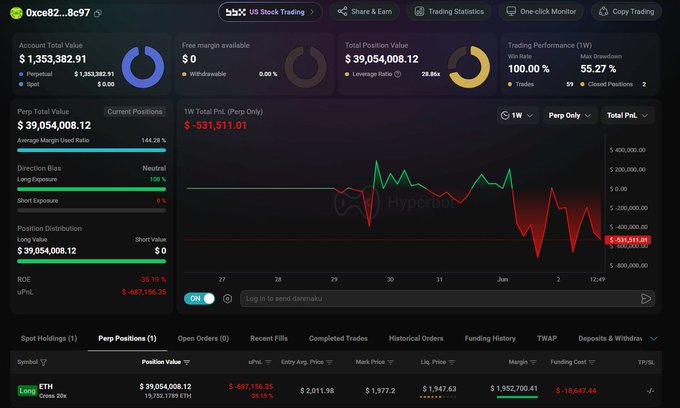Viewport: 680px width, 408px height.
Task: Click the Symbol column filter icon
Action: coord(43,362)
